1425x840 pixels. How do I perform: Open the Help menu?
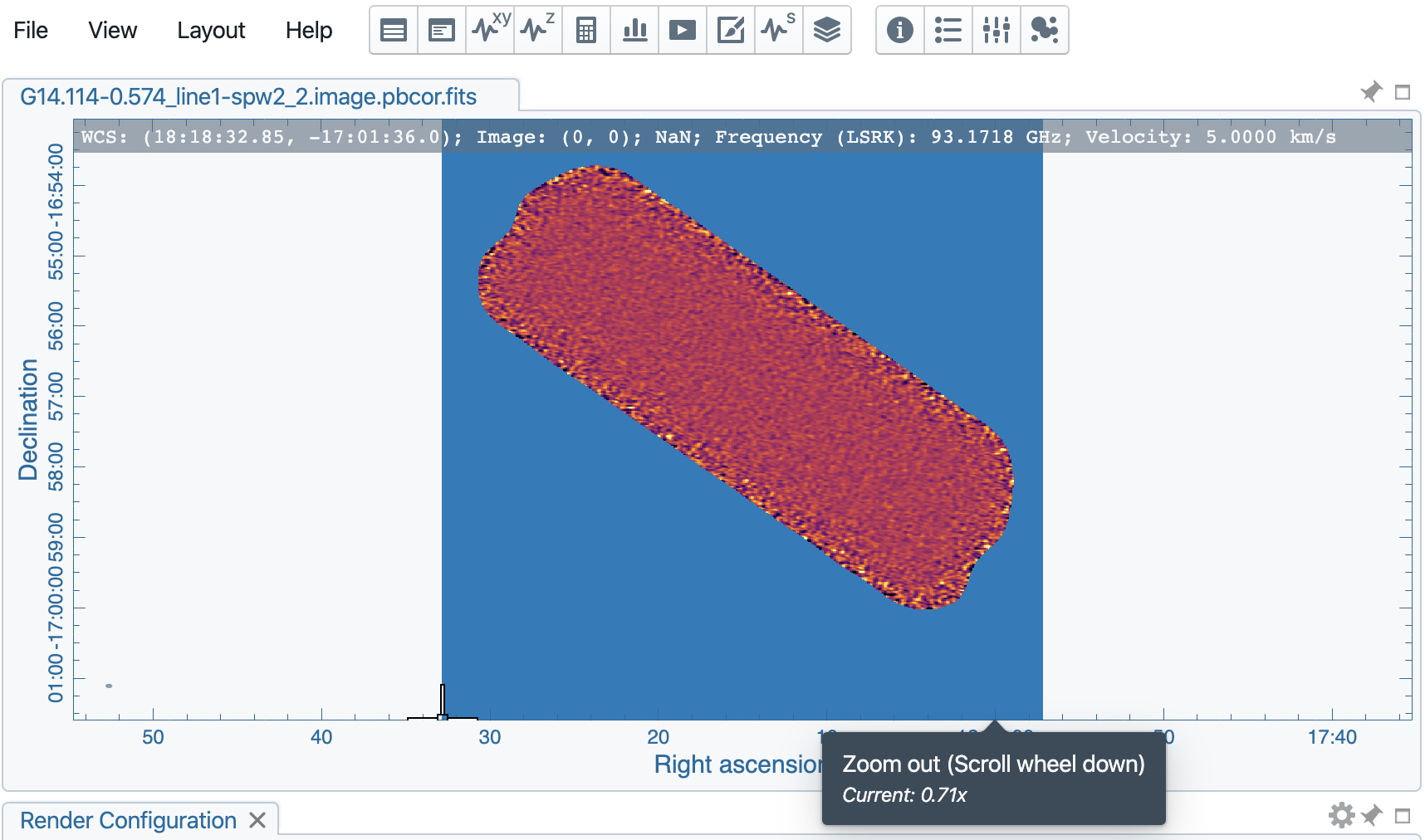[x=309, y=31]
